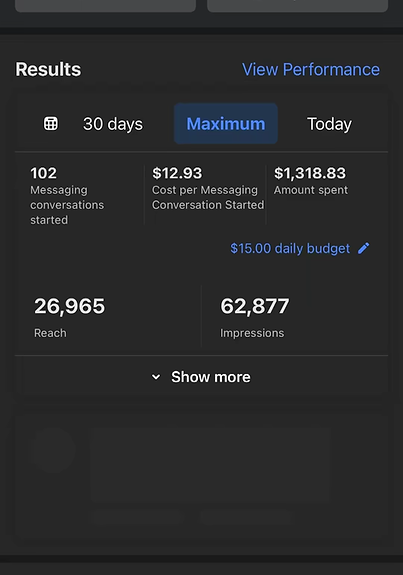Select the 30 days tab
This screenshot has height=575, width=403.
click(113, 124)
